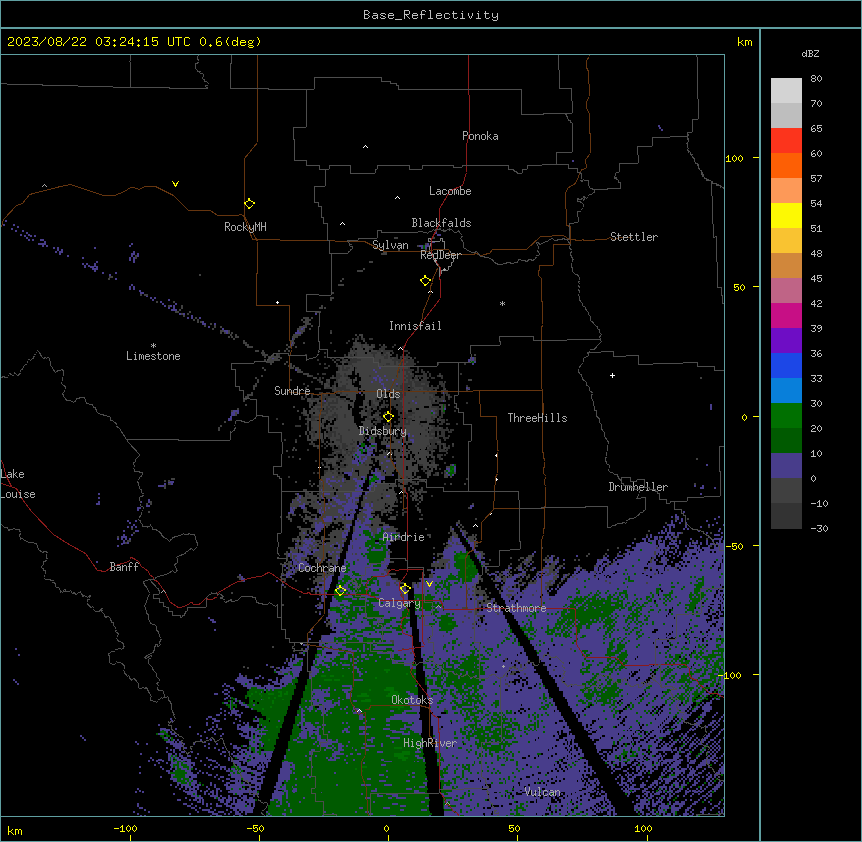Pick the pink 45-42 dBZ legend swatch

[786, 291]
